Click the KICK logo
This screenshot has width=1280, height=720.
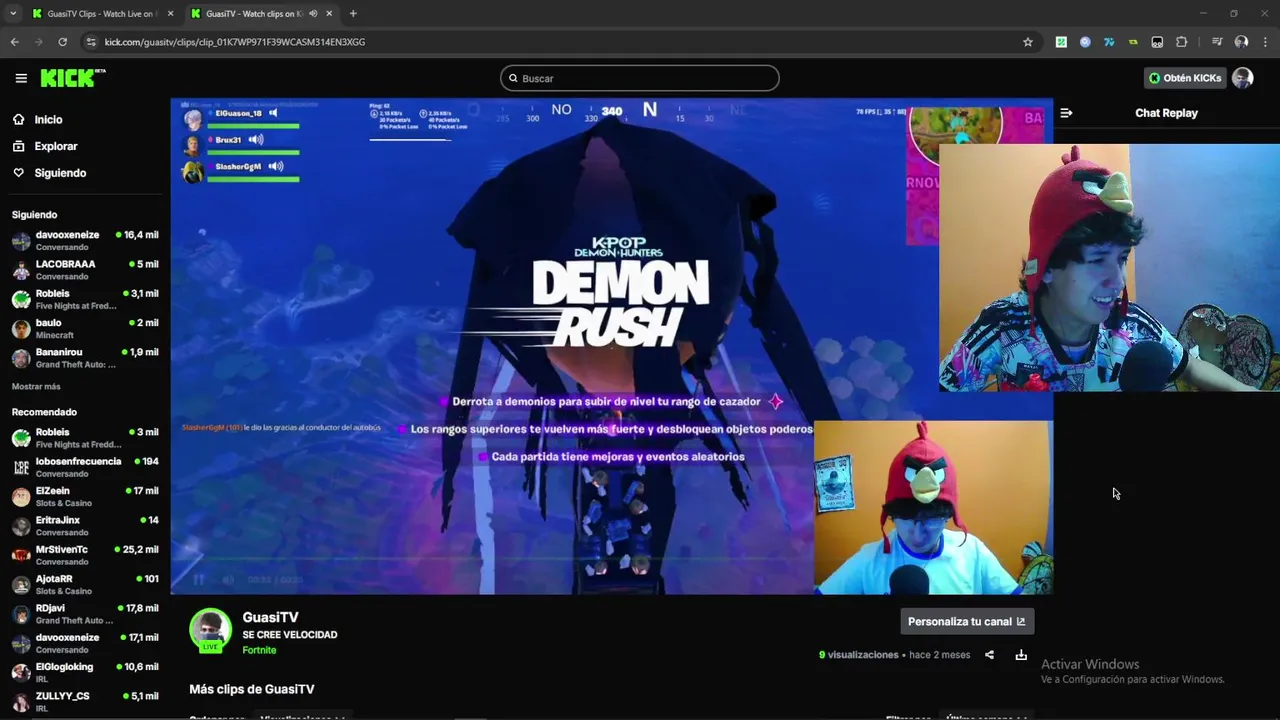[72, 78]
